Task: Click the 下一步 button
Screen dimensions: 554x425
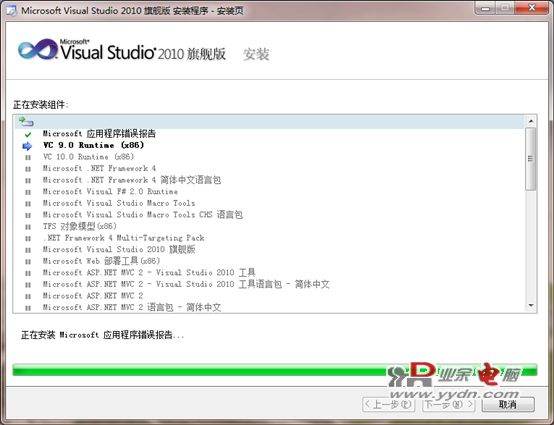Action: tap(448, 404)
